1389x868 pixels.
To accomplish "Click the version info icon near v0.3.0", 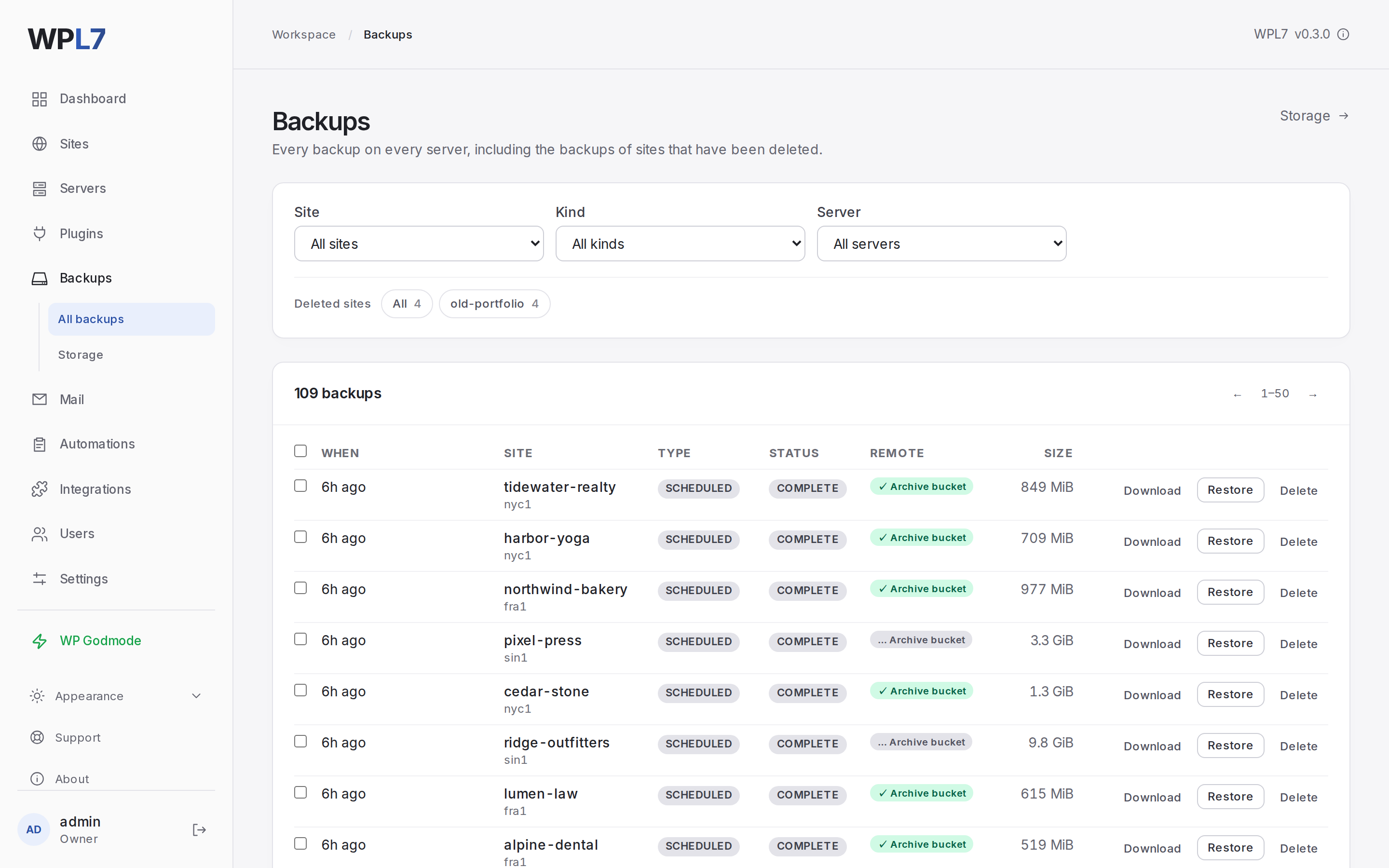I will 1343,34.
